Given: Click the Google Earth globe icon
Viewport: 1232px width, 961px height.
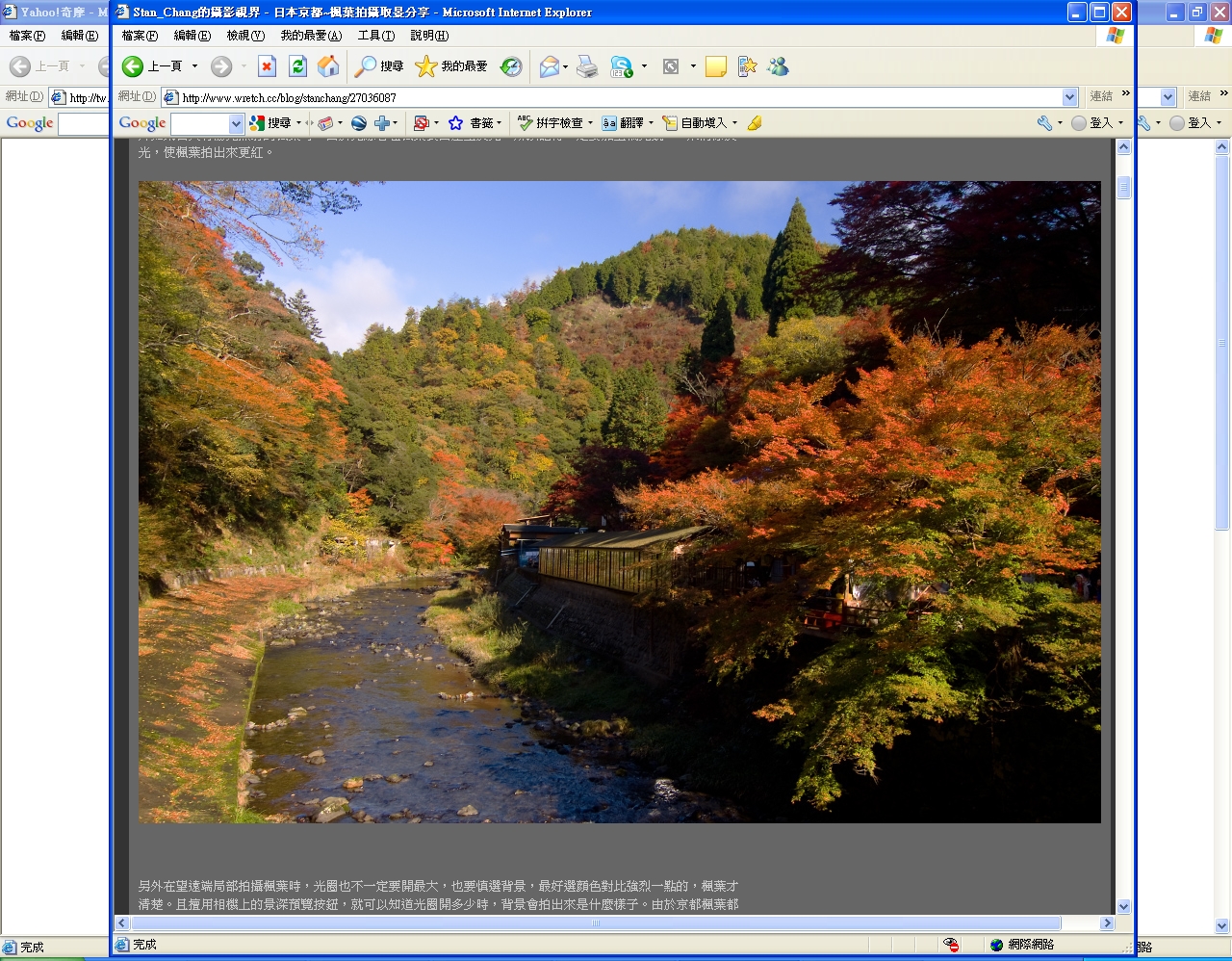Looking at the screenshot, I should click(359, 123).
